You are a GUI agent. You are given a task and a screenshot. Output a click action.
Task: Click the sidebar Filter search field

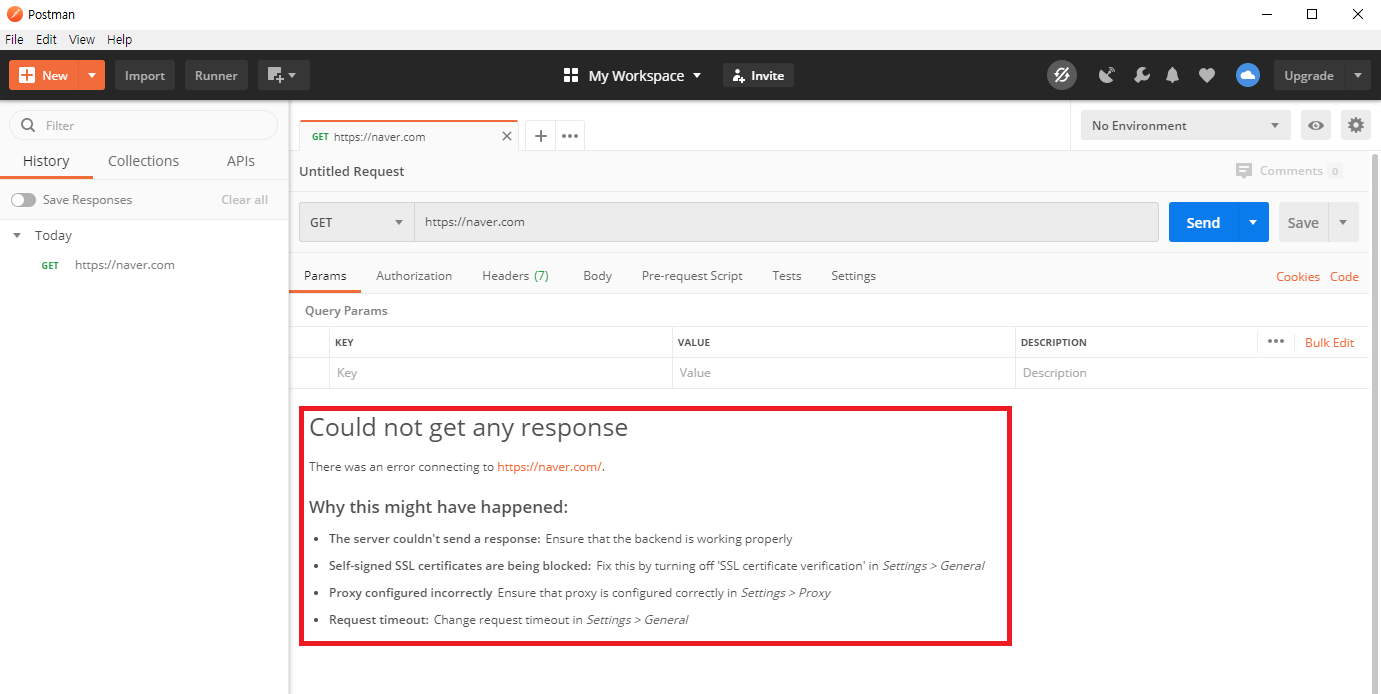pos(144,125)
